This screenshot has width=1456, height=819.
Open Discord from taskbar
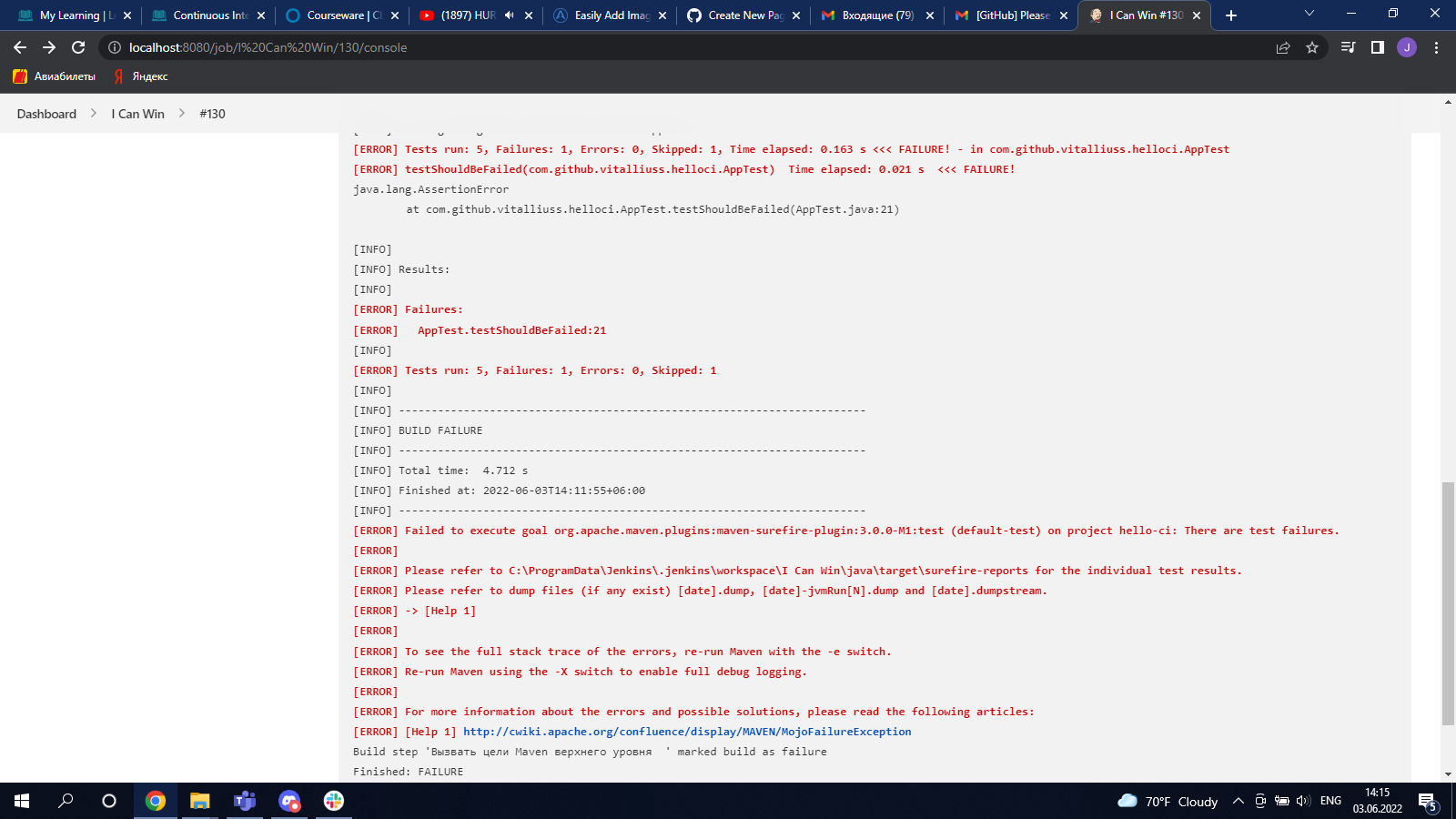(x=289, y=801)
